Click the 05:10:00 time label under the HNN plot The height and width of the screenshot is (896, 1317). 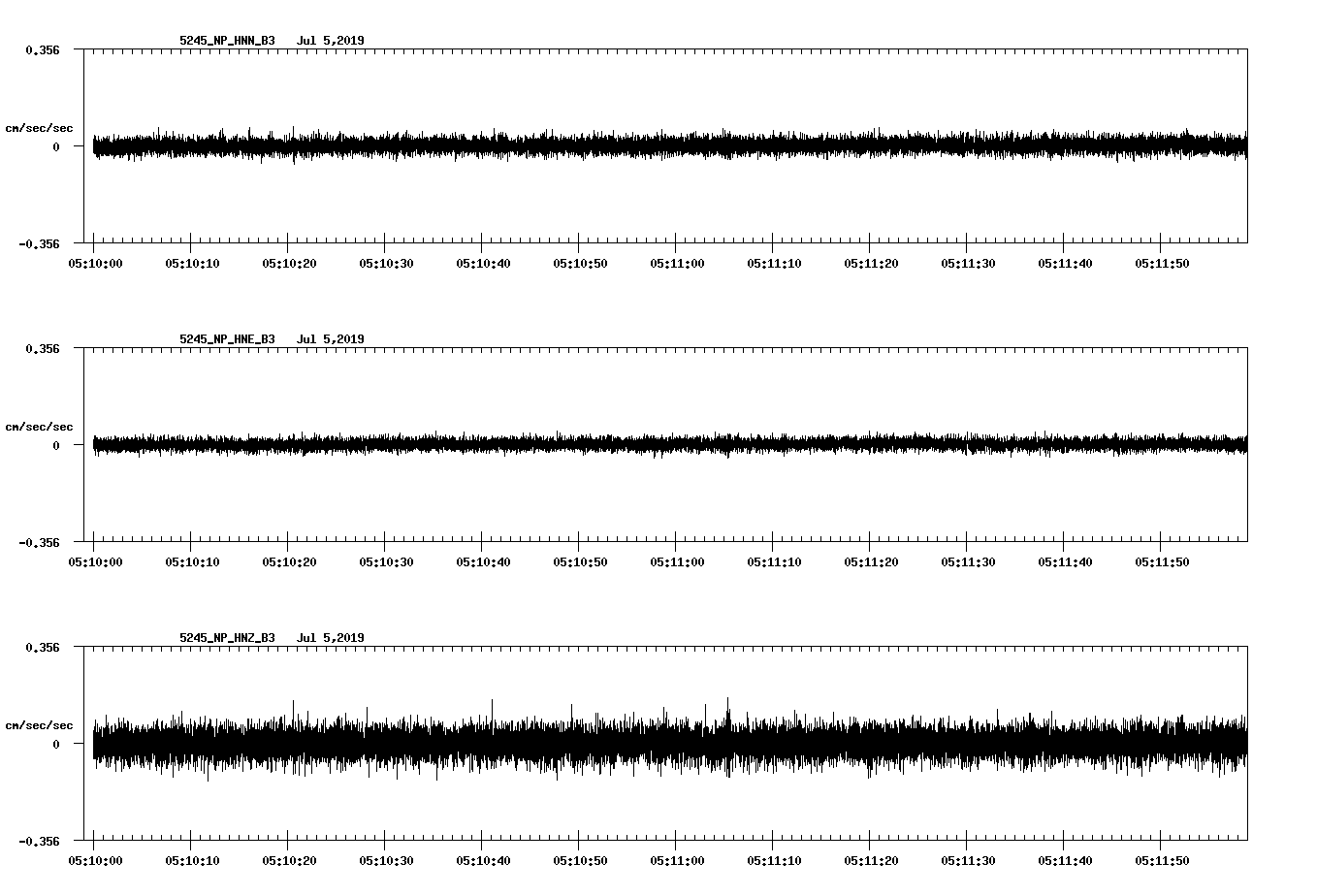pos(95,263)
